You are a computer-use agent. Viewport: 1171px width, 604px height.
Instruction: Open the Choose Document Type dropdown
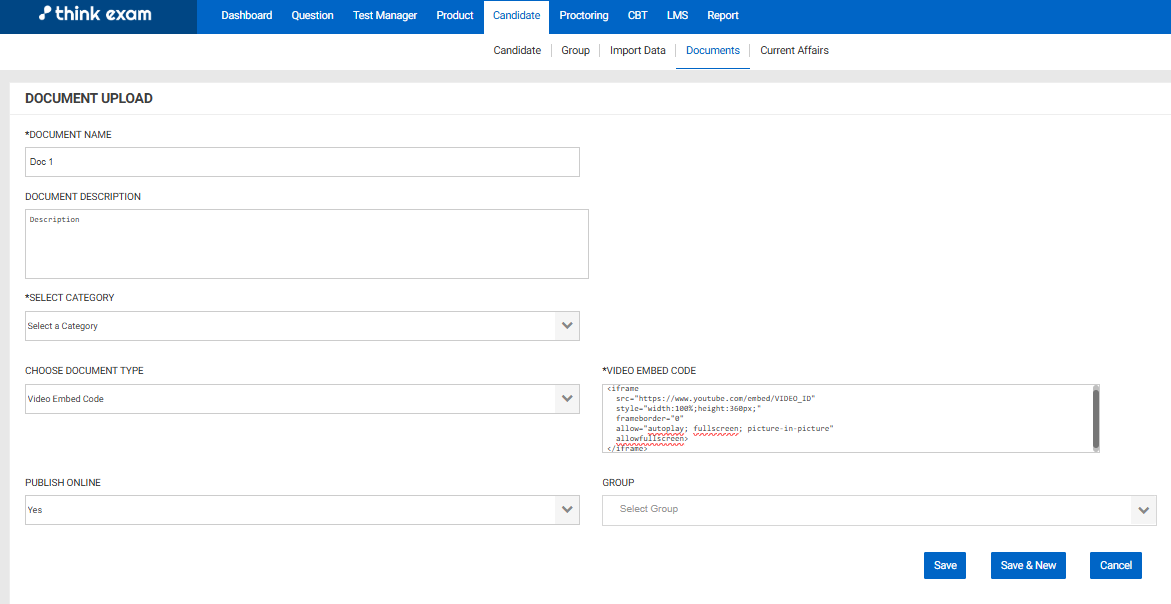pos(302,399)
